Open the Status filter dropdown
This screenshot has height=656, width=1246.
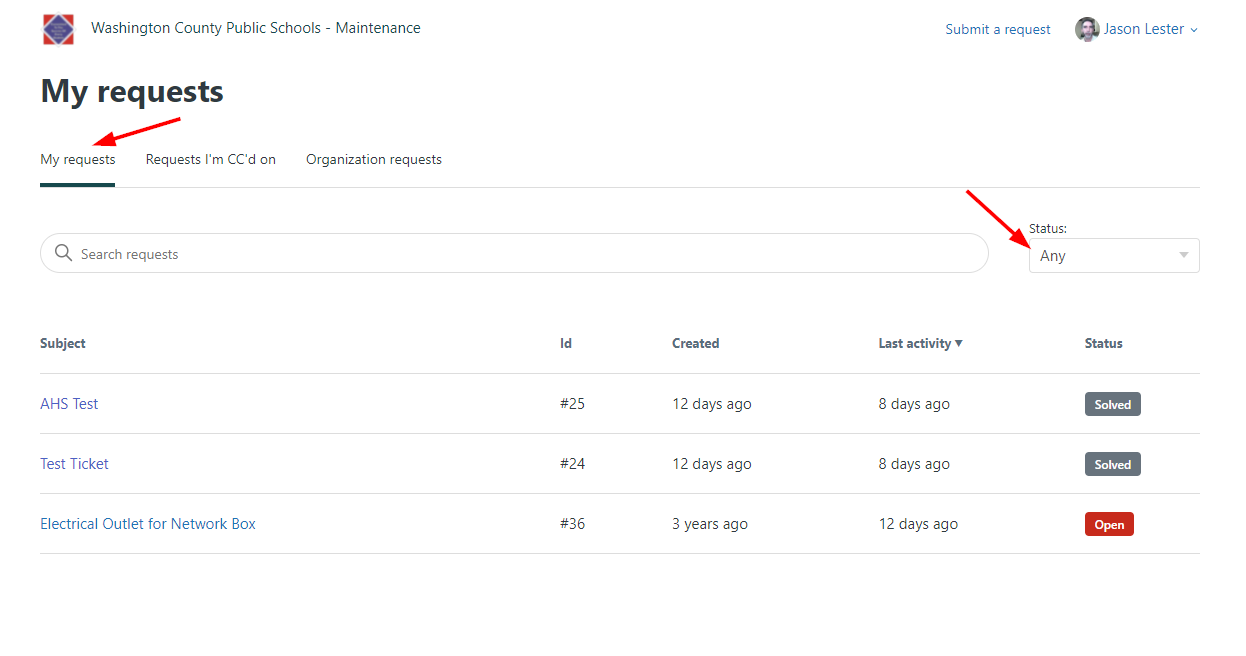tap(1114, 255)
